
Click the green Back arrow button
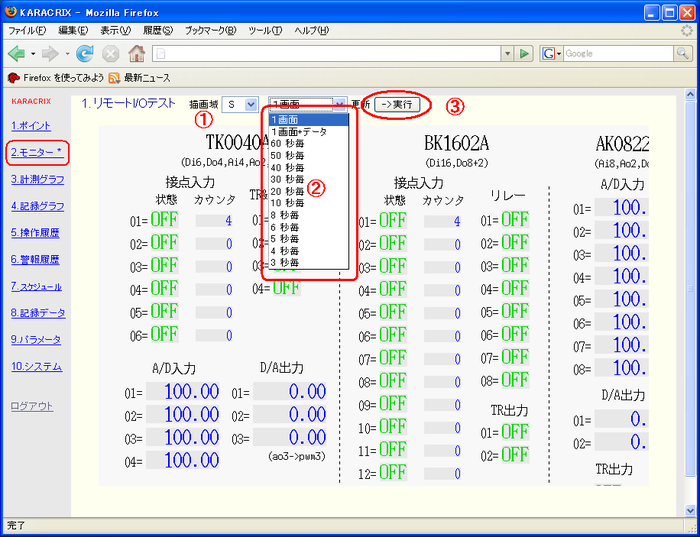coord(17,54)
